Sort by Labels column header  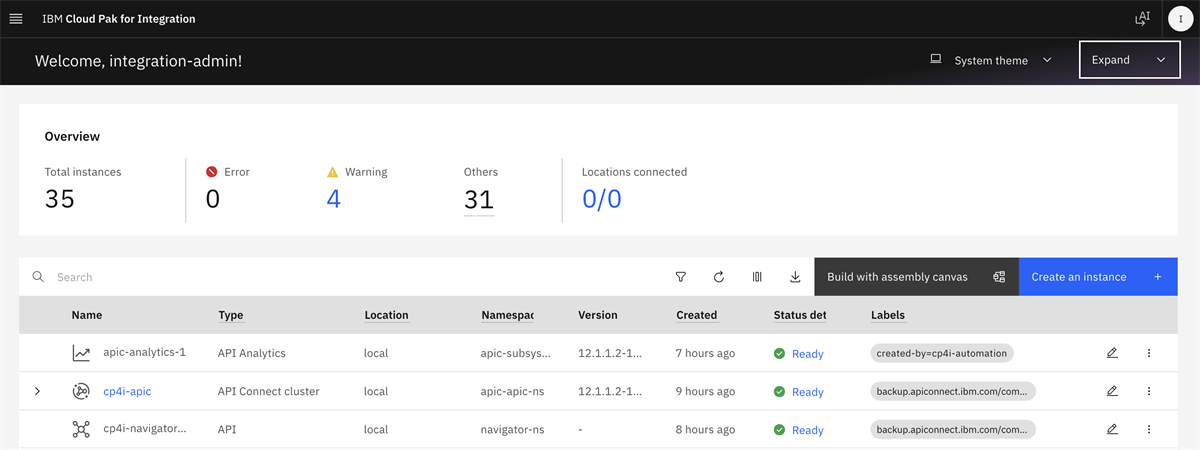tap(888, 315)
